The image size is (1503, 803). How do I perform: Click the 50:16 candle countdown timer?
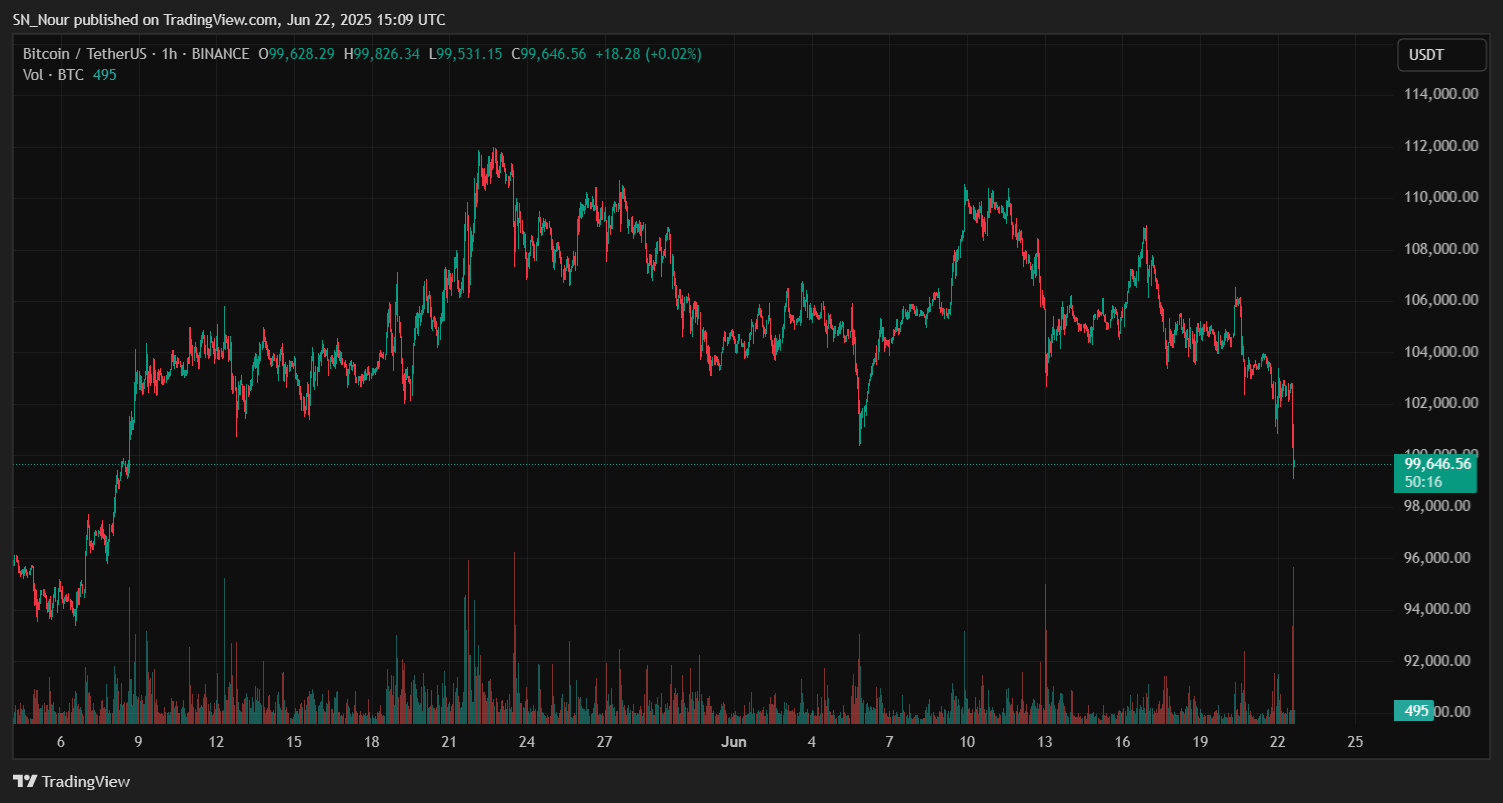(1422, 481)
